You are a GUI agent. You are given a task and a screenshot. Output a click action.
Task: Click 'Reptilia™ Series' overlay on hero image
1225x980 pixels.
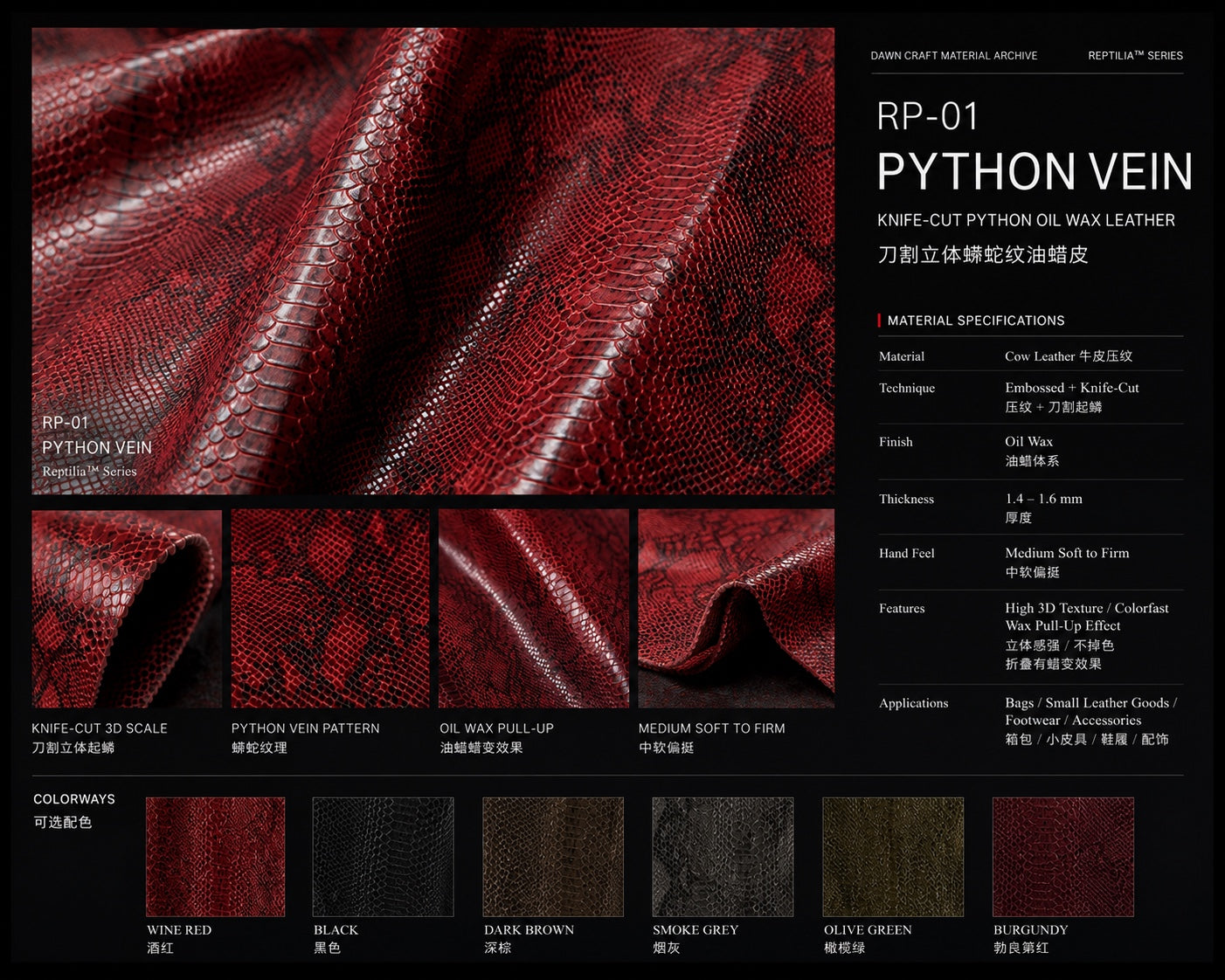pos(89,472)
